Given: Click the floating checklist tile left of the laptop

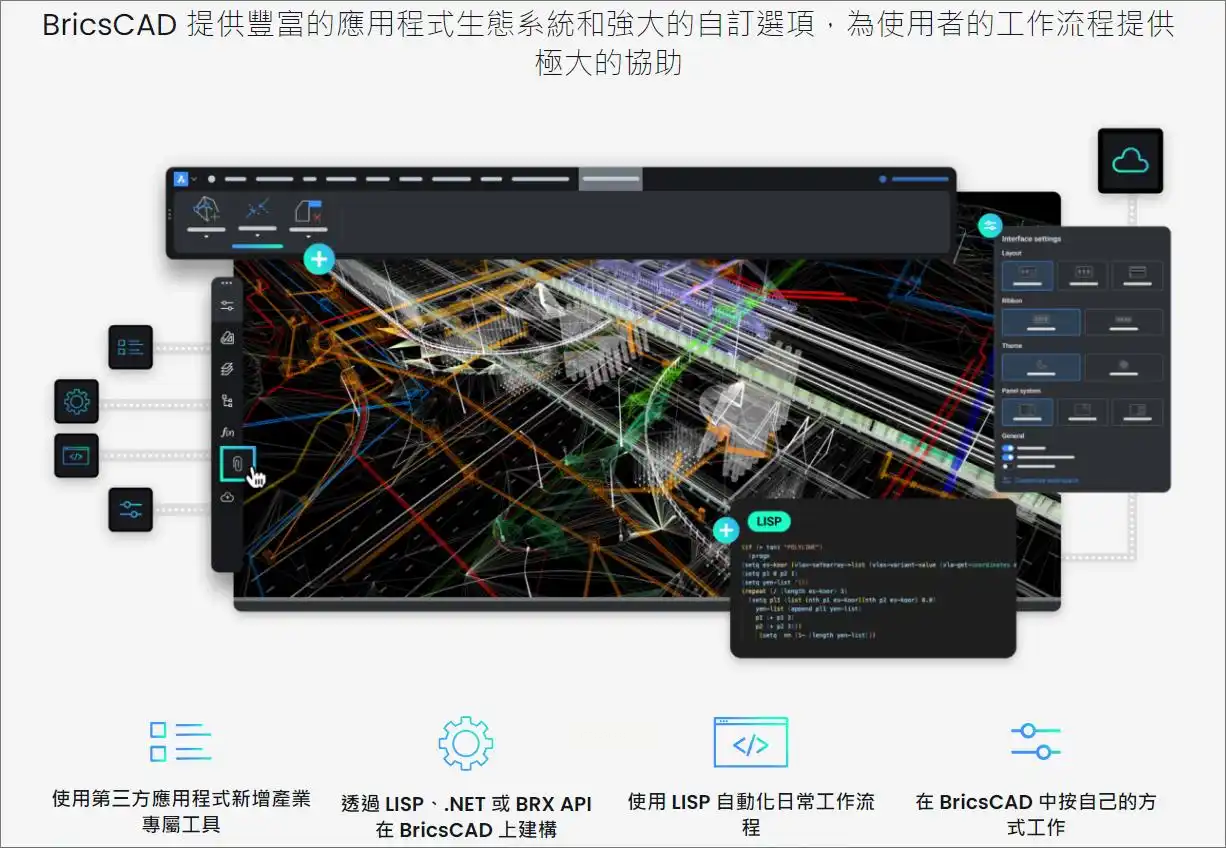Looking at the screenshot, I should point(130,347).
